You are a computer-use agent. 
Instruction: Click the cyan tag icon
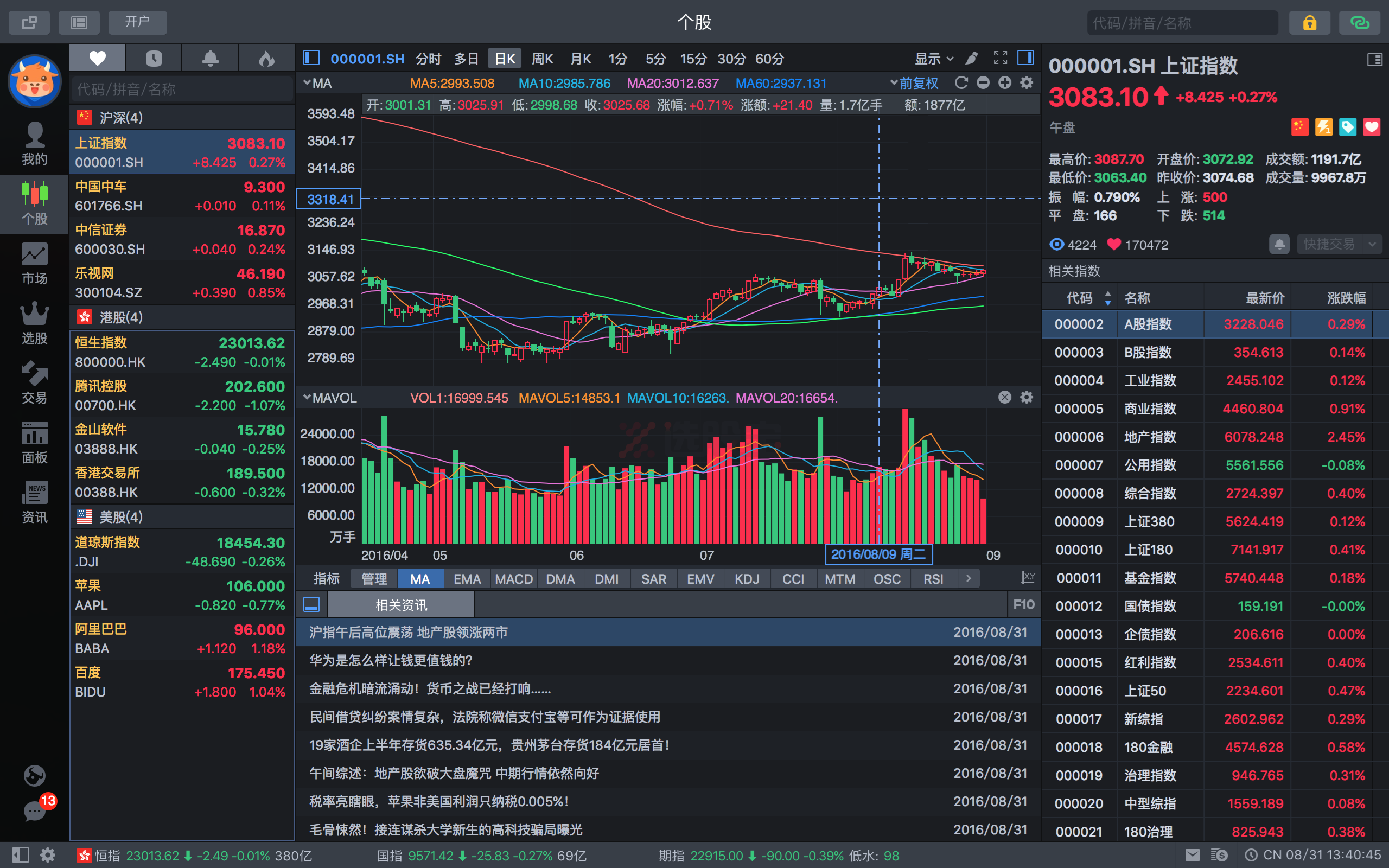pyautogui.click(x=1348, y=127)
